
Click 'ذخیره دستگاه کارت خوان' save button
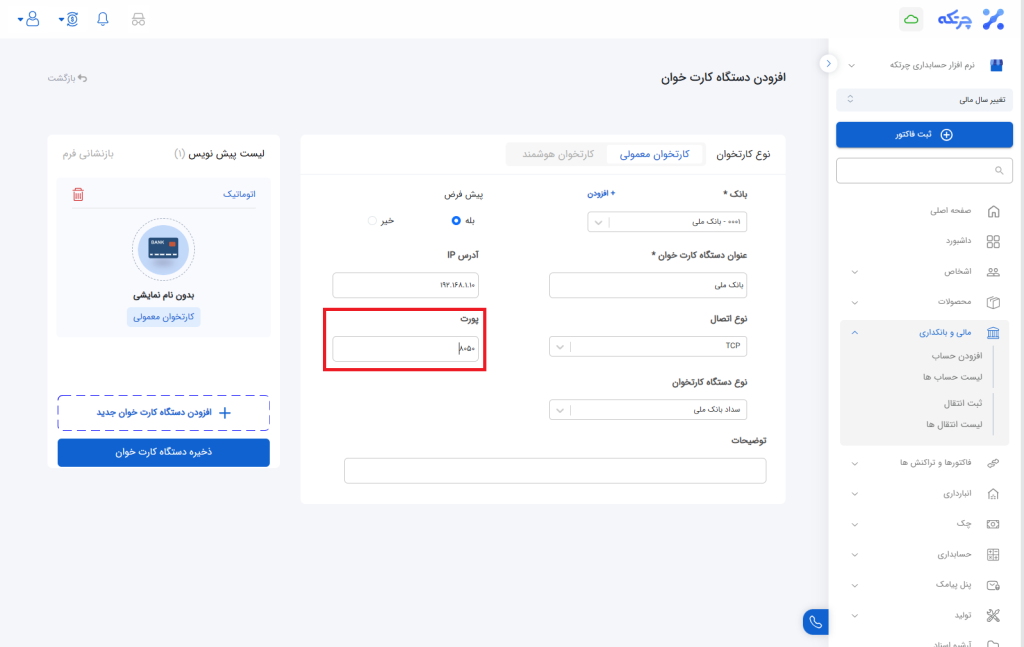pos(163,452)
